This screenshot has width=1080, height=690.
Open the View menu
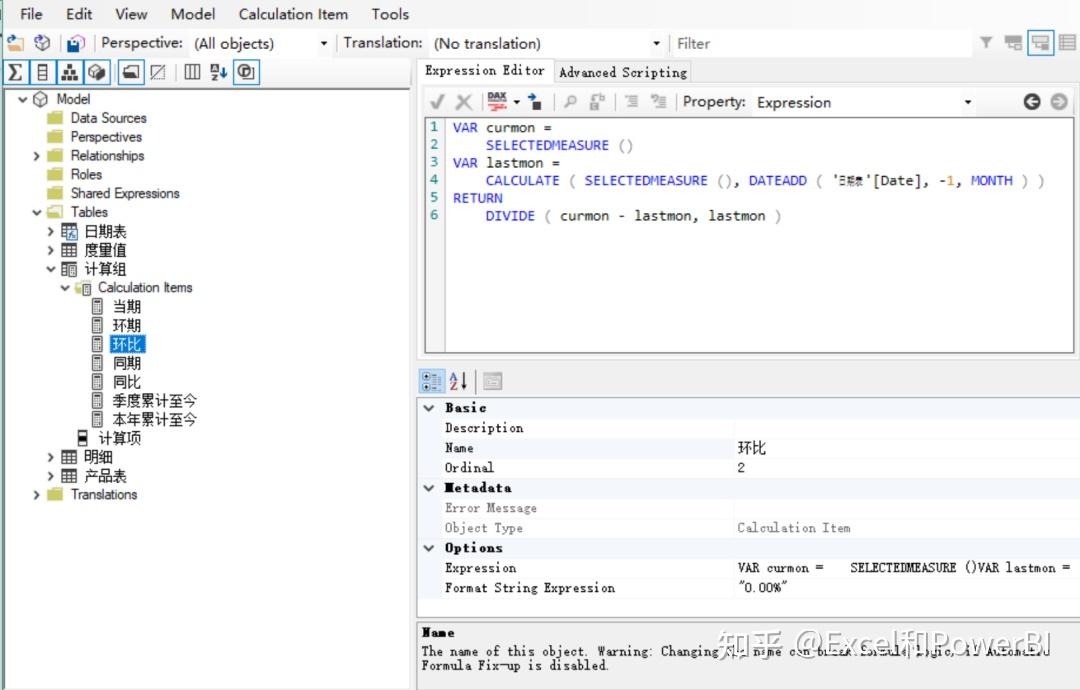(131, 14)
